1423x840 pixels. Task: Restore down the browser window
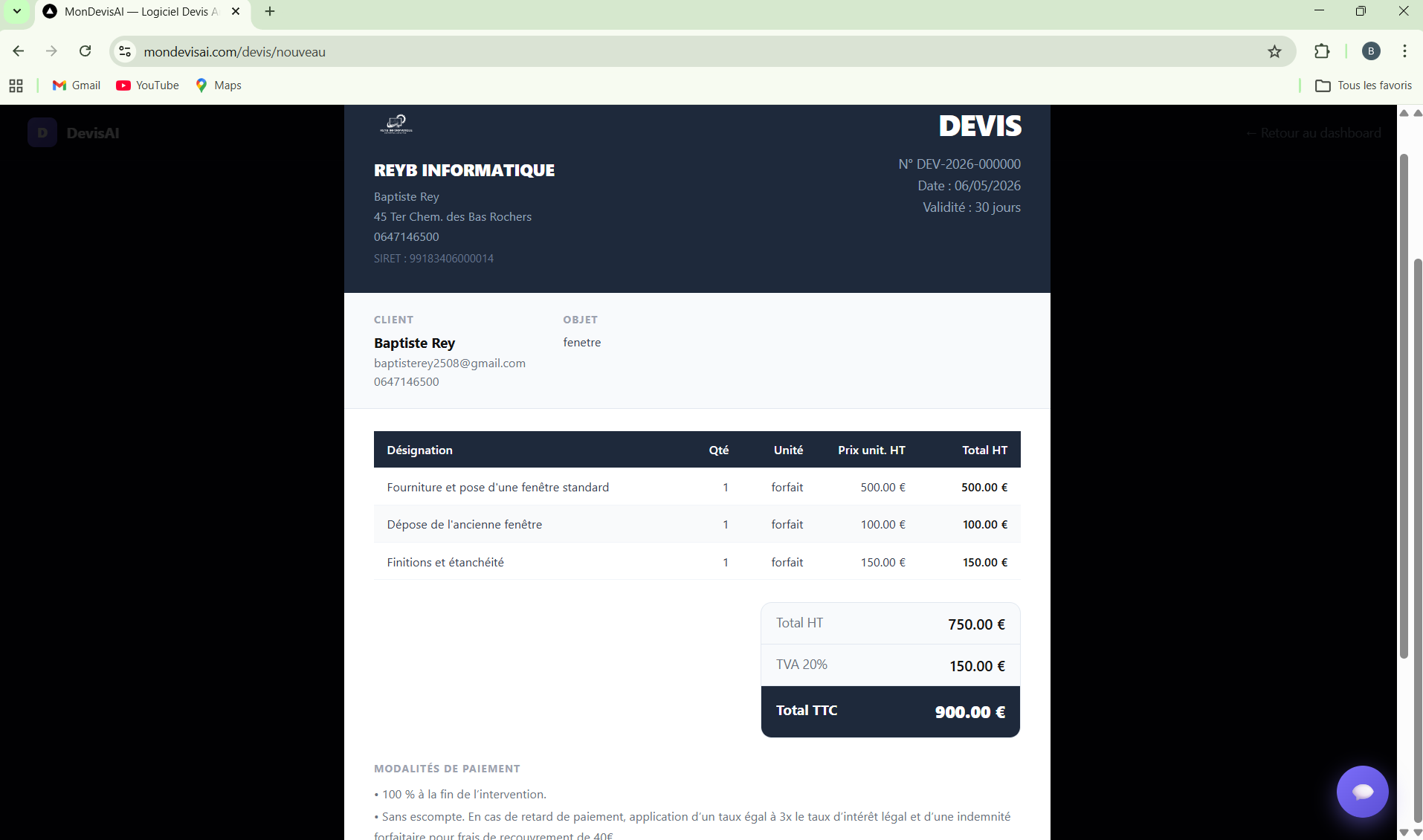tap(1361, 11)
